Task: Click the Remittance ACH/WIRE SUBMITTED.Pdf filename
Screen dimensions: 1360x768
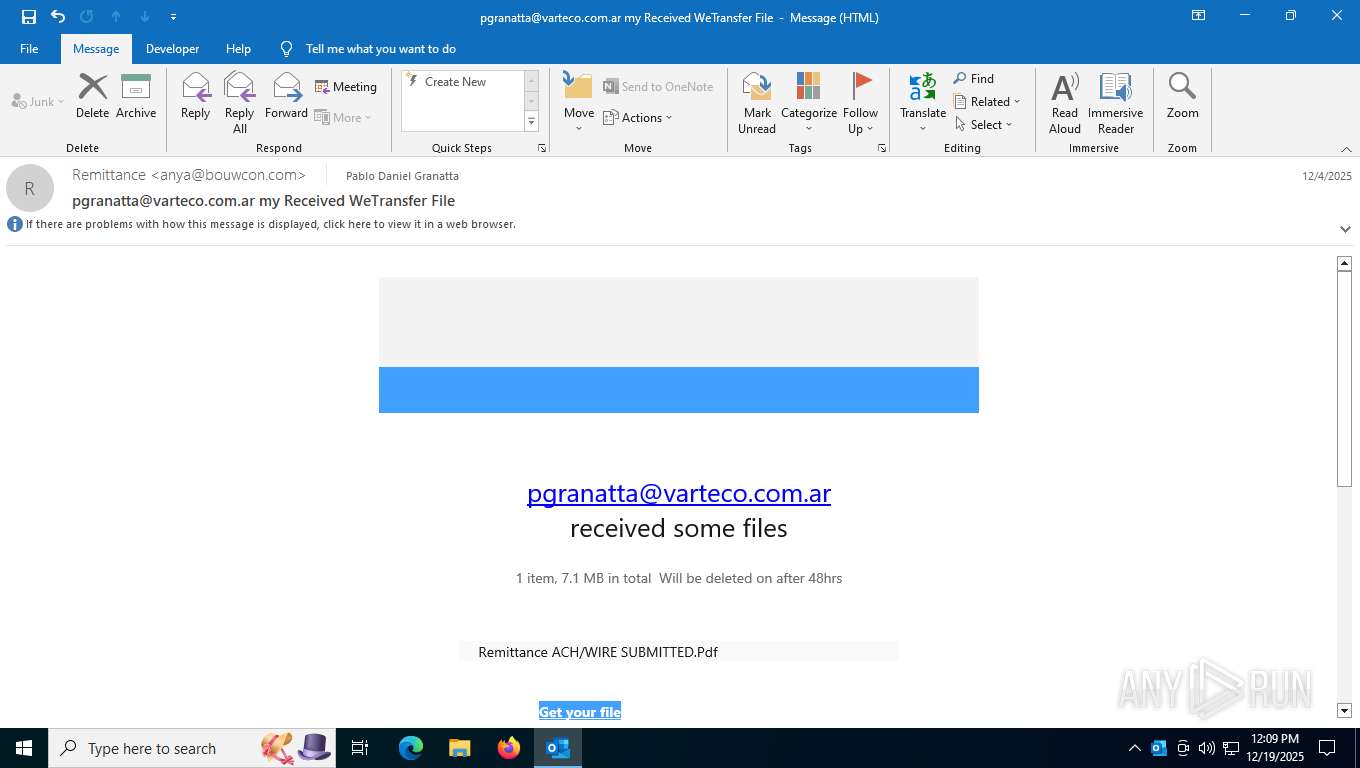Action: (598, 652)
